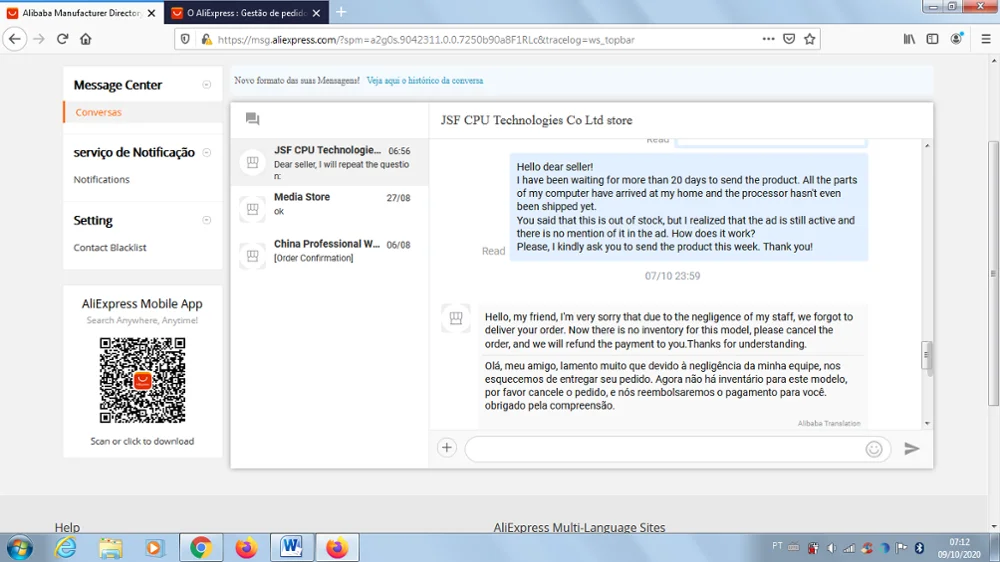Image resolution: width=1000 pixels, height=562 pixels.
Task: Reload the current page
Action: pos(62,39)
